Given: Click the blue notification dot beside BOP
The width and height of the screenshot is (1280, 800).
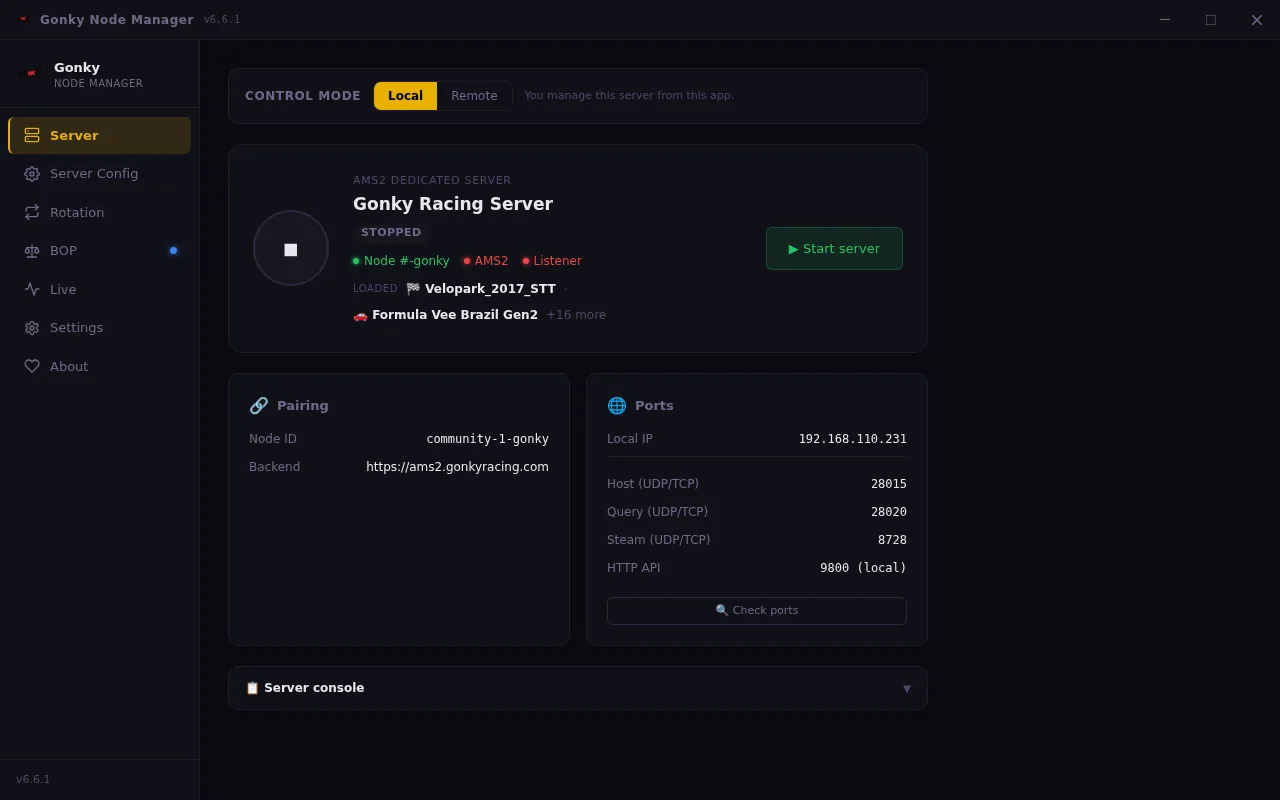Looking at the screenshot, I should [x=173, y=250].
